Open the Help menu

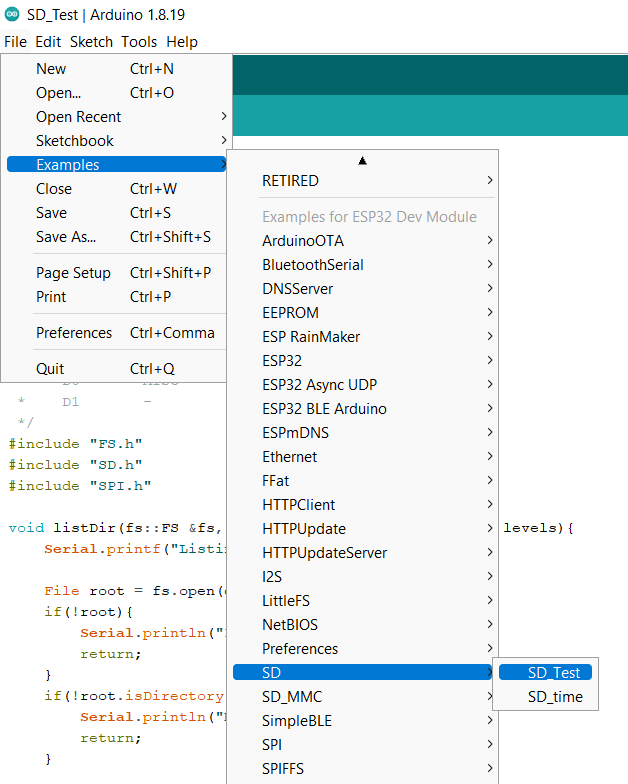(x=182, y=42)
